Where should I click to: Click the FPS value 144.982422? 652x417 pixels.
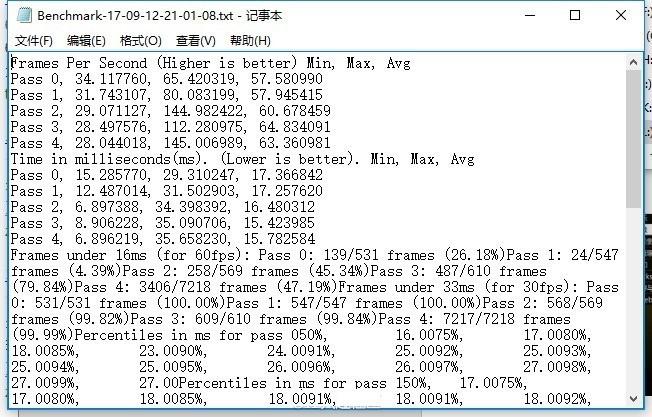(x=205, y=111)
